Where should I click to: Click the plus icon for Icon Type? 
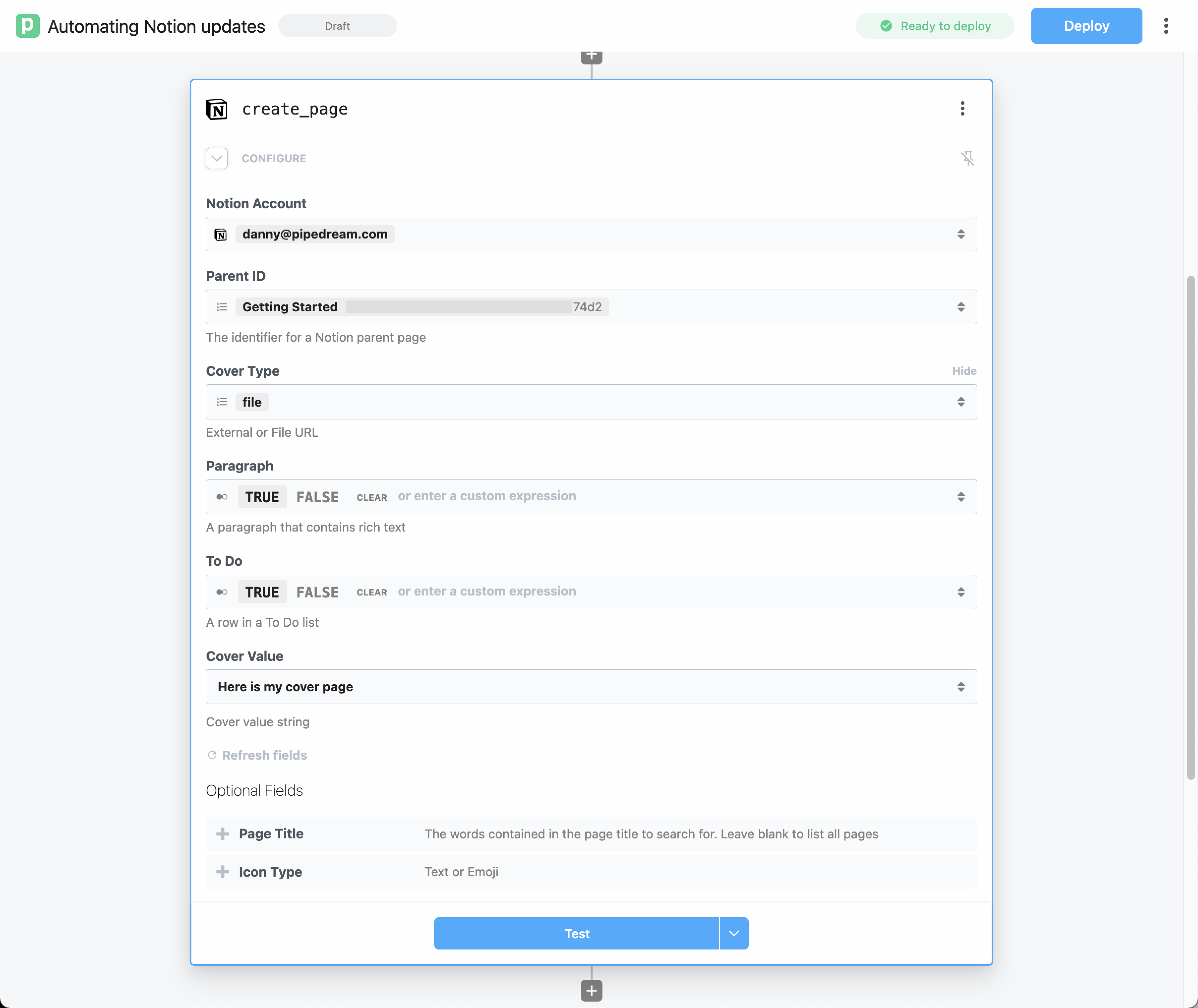(x=223, y=871)
